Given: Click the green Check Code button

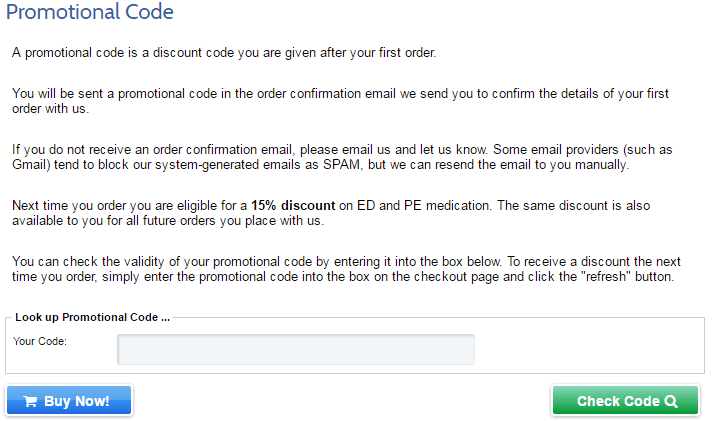Looking at the screenshot, I should click(625, 400).
